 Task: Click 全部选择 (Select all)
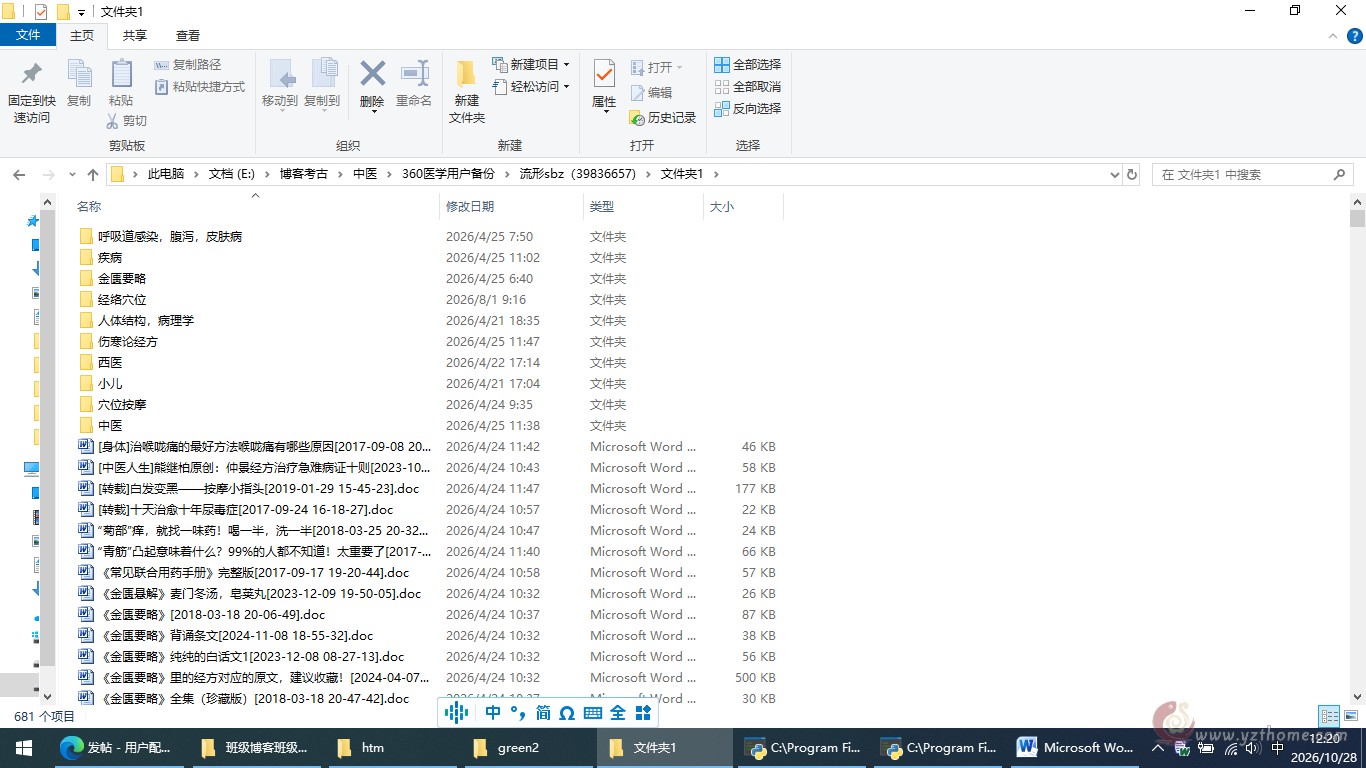click(748, 65)
